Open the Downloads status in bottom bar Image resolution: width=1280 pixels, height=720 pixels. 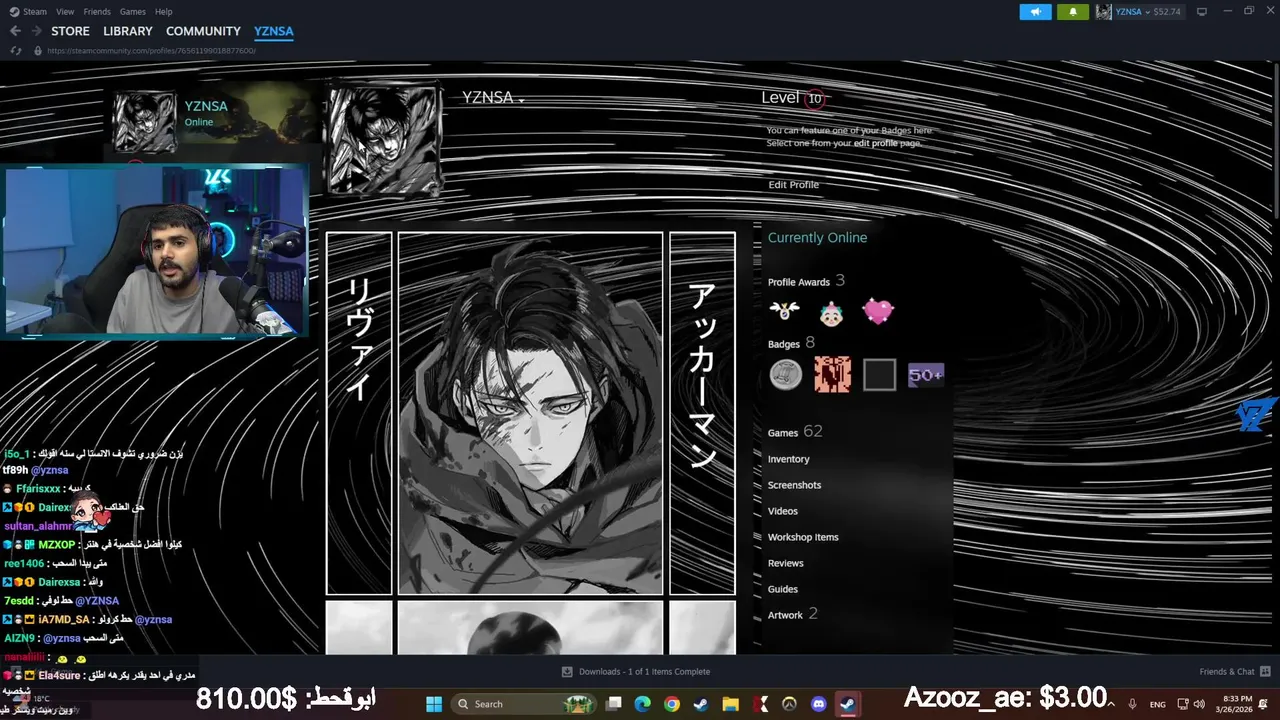(636, 672)
